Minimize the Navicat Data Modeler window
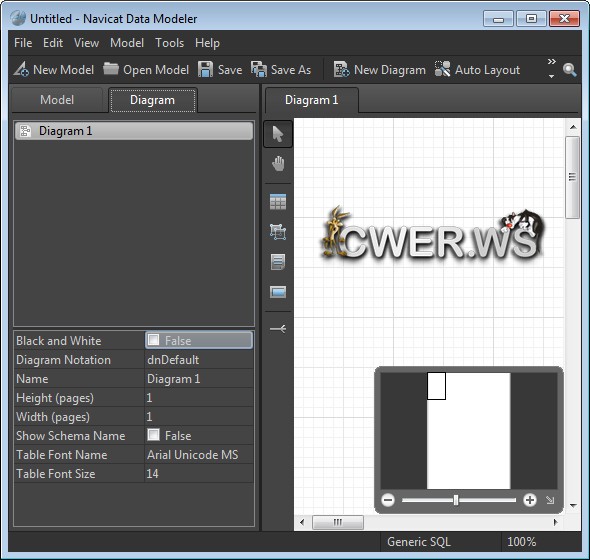Viewport: 590px width, 560px height. click(498, 19)
